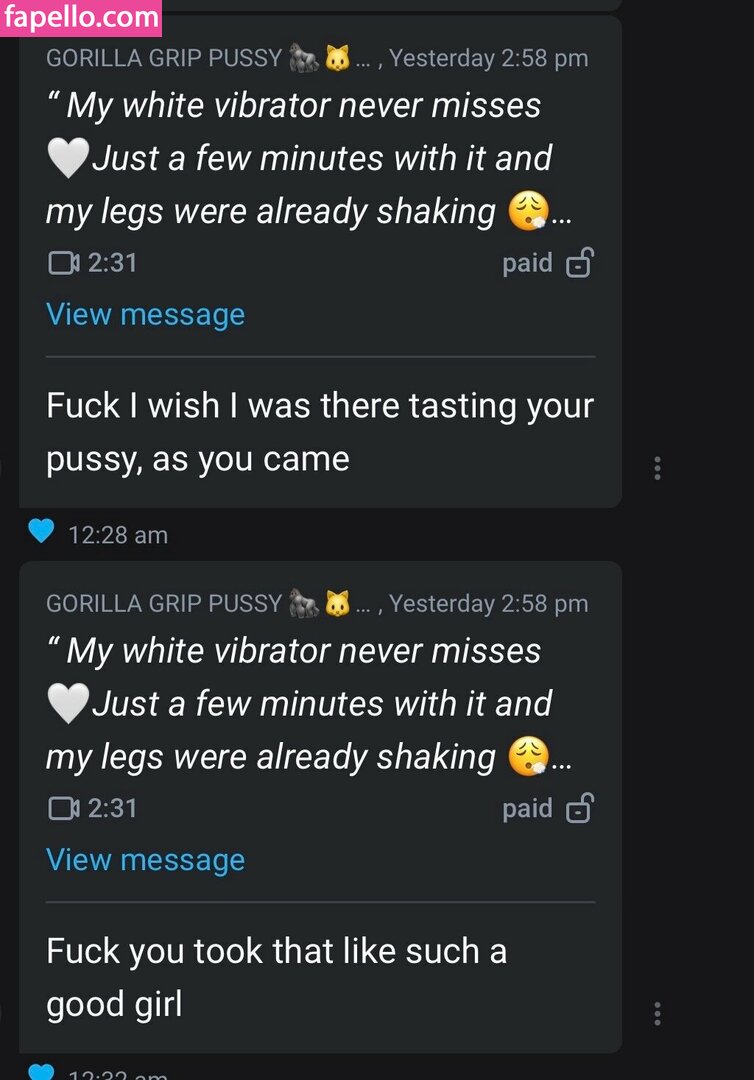The image size is (754, 1080).
Task: Expand three-dot menu beside the "good girl" reply
Action: pos(657,1013)
